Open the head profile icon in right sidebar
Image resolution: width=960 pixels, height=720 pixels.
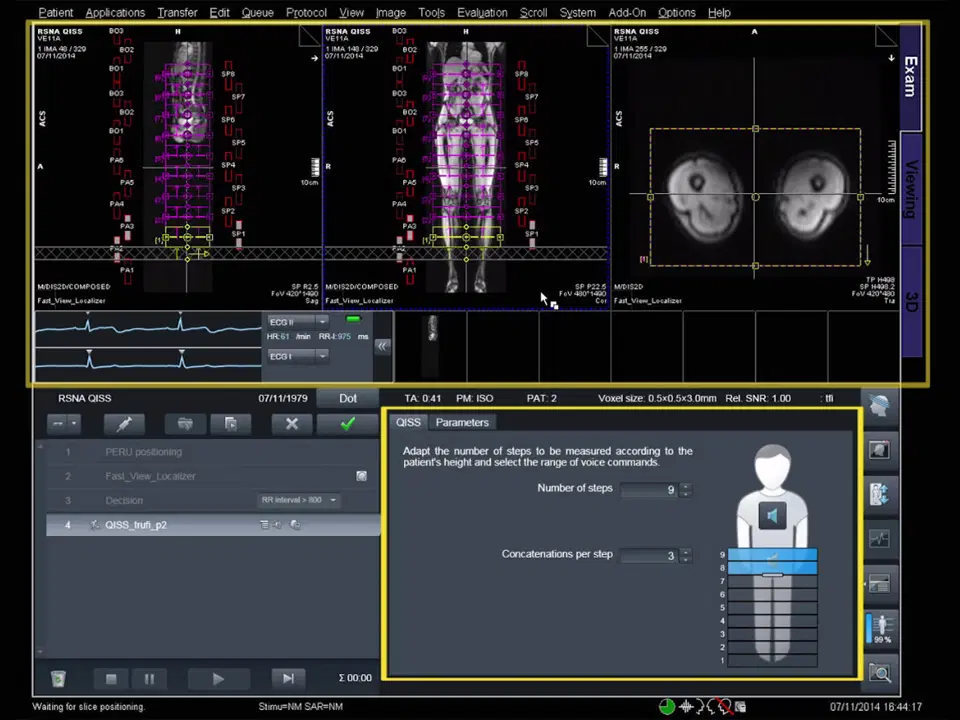tap(880, 405)
